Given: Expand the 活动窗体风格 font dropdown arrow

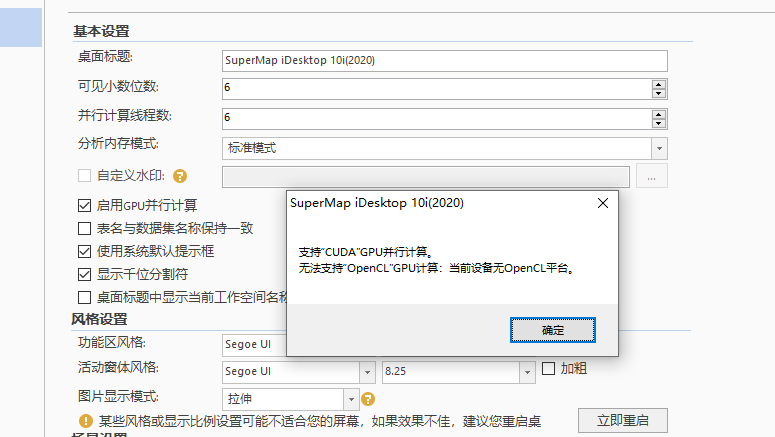Looking at the screenshot, I should click(x=367, y=372).
